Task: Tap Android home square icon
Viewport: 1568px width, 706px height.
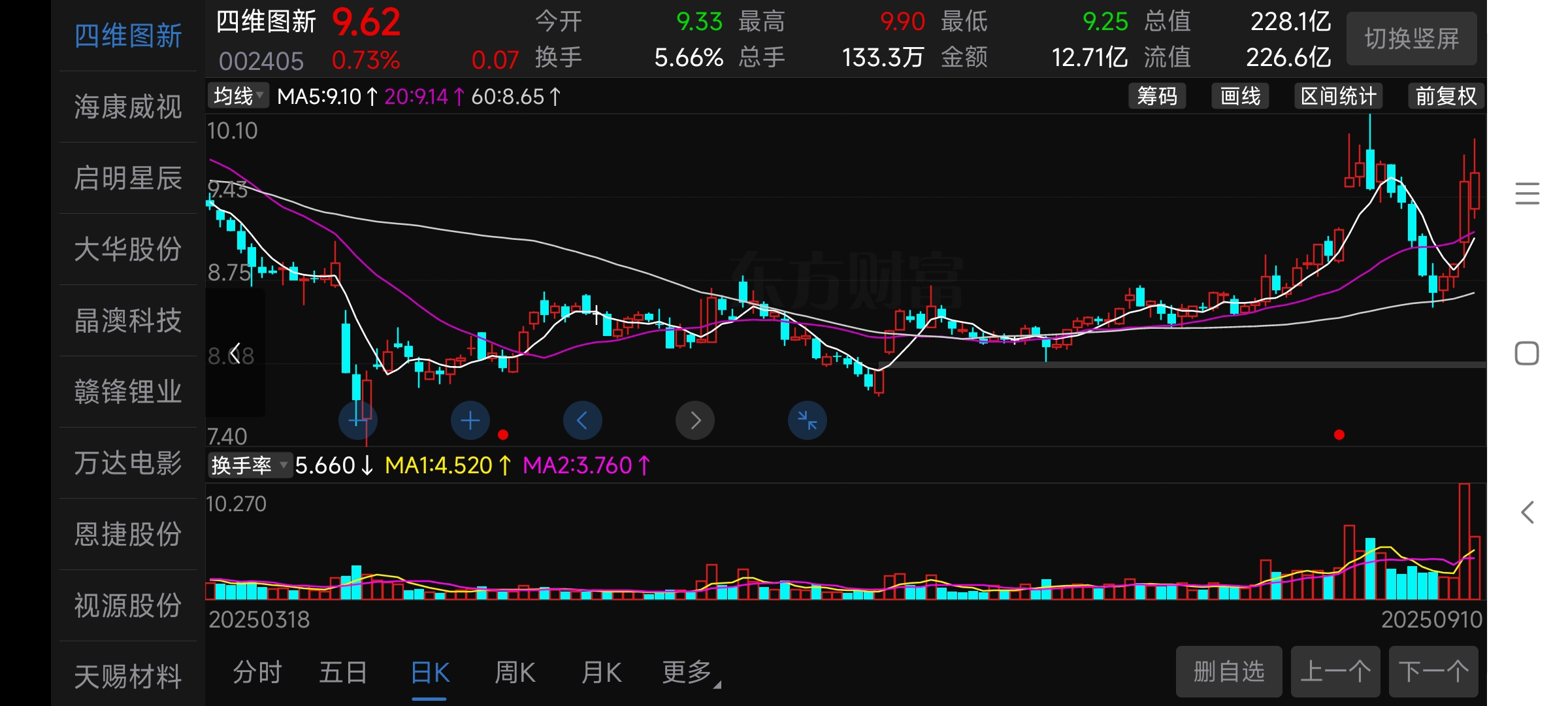Action: pyautogui.click(x=1527, y=353)
